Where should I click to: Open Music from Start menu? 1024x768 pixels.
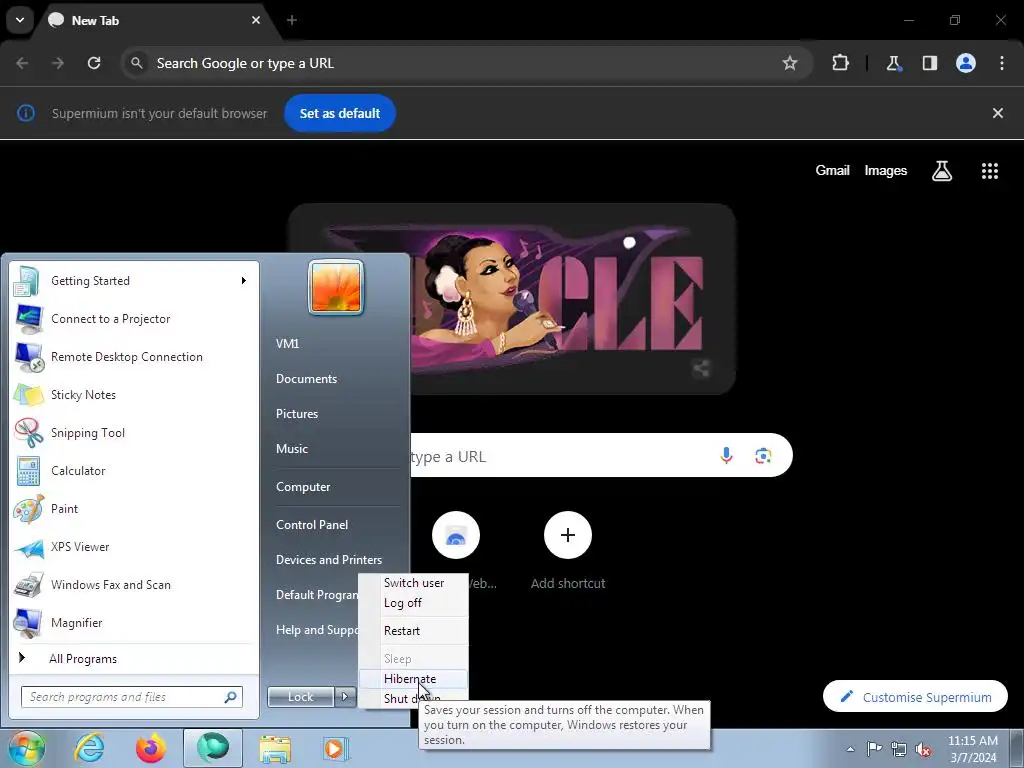(x=291, y=449)
